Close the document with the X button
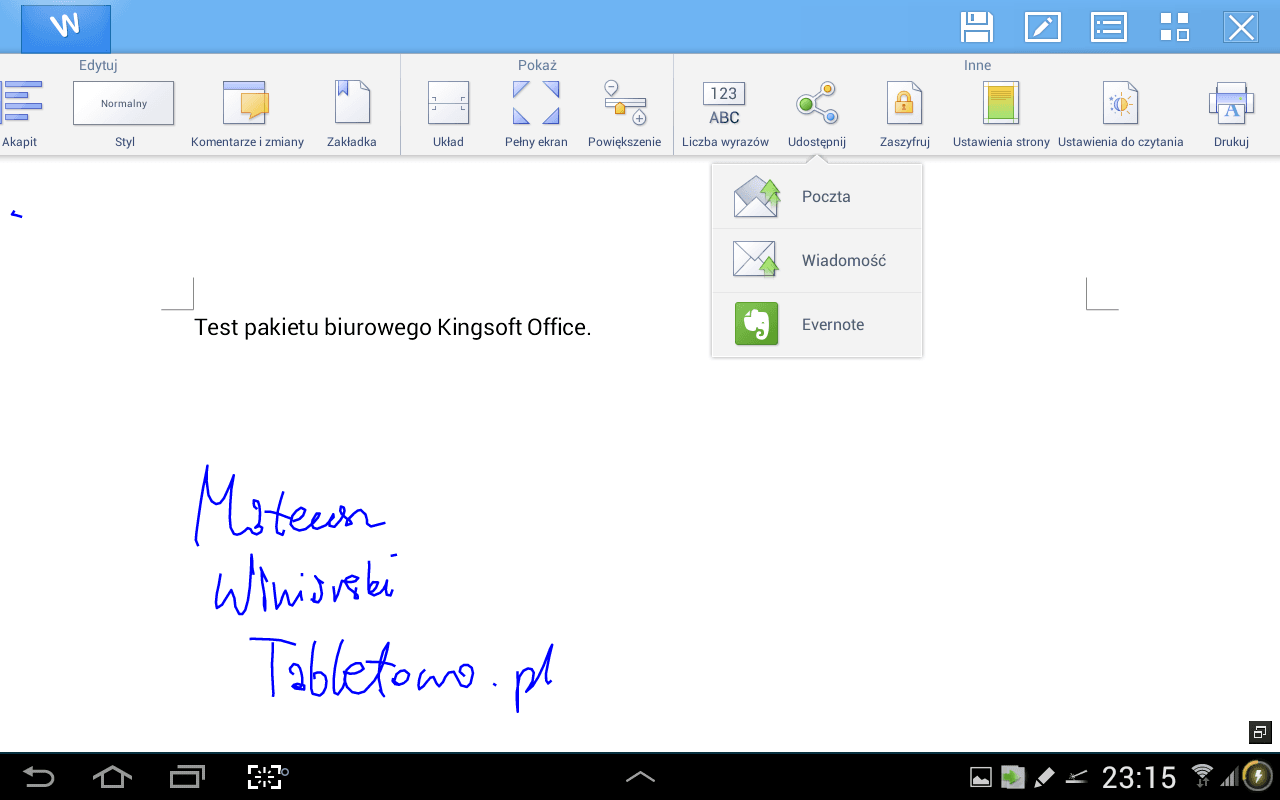The width and height of the screenshot is (1280, 800). coord(1241,27)
